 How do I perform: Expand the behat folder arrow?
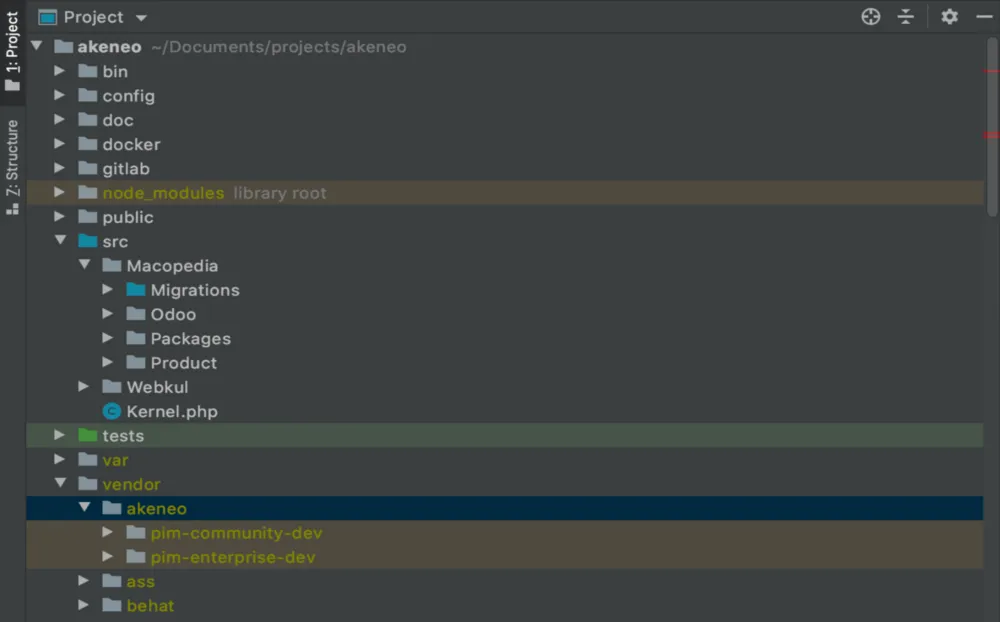click(x=84, y=605)
